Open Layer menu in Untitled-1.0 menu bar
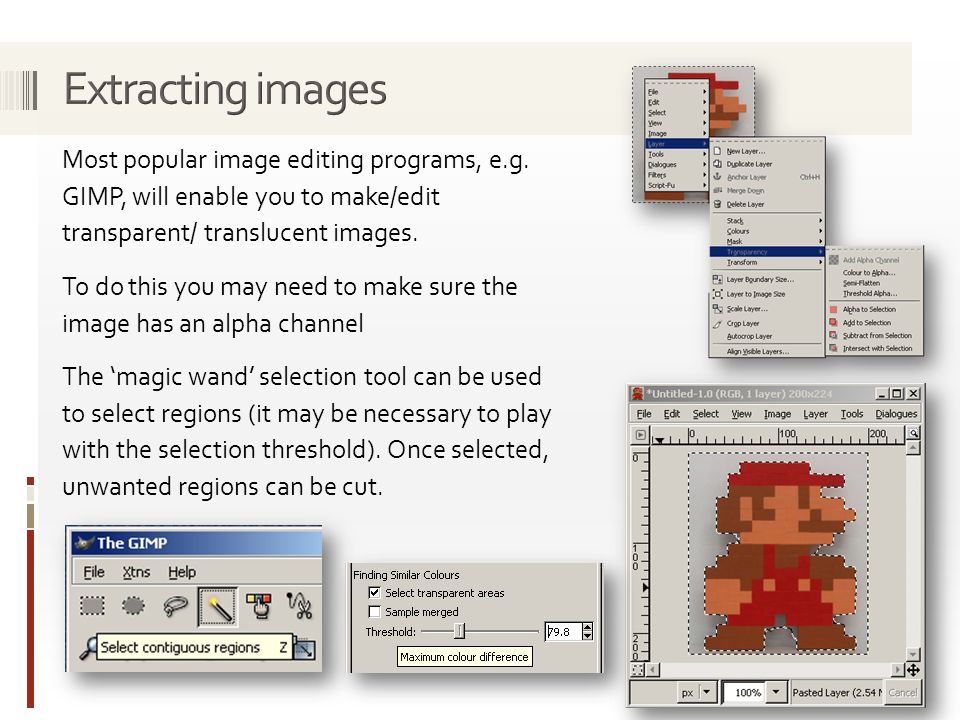960x720 pixels. [815, 414]
